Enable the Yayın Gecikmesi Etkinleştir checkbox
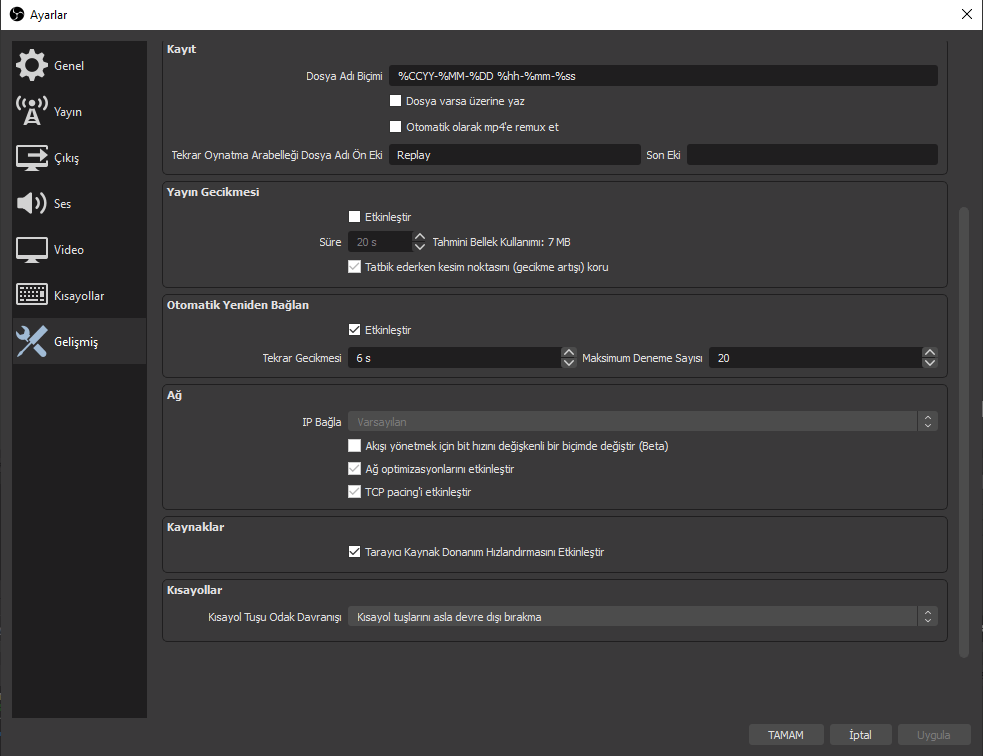983x756 pixels. click(x=354, y=216)
